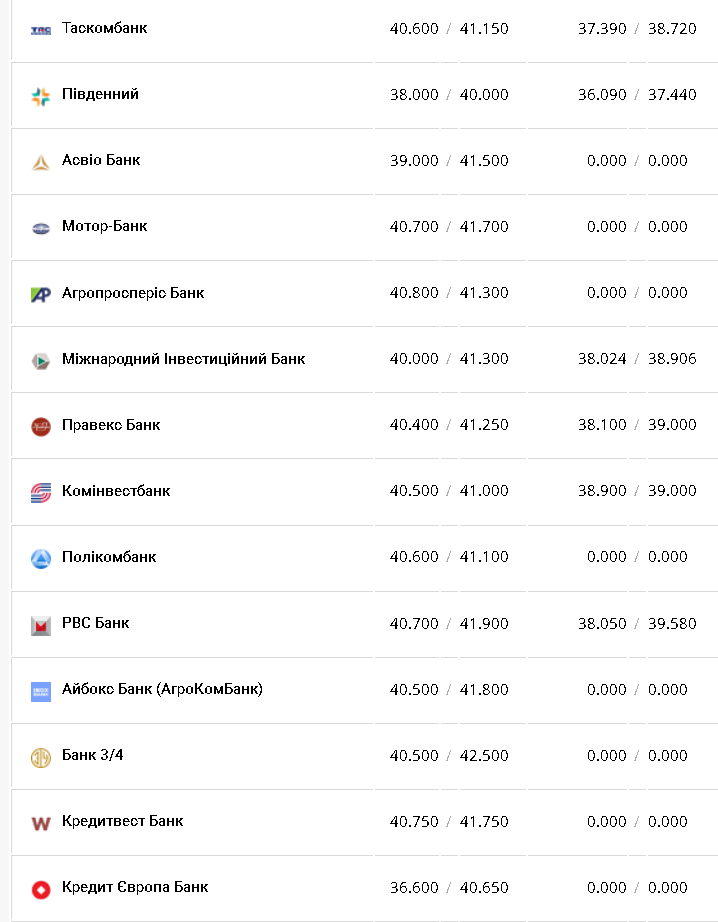
Task: Click the Мотор-Банк logo icon
Action: [41, 228]
